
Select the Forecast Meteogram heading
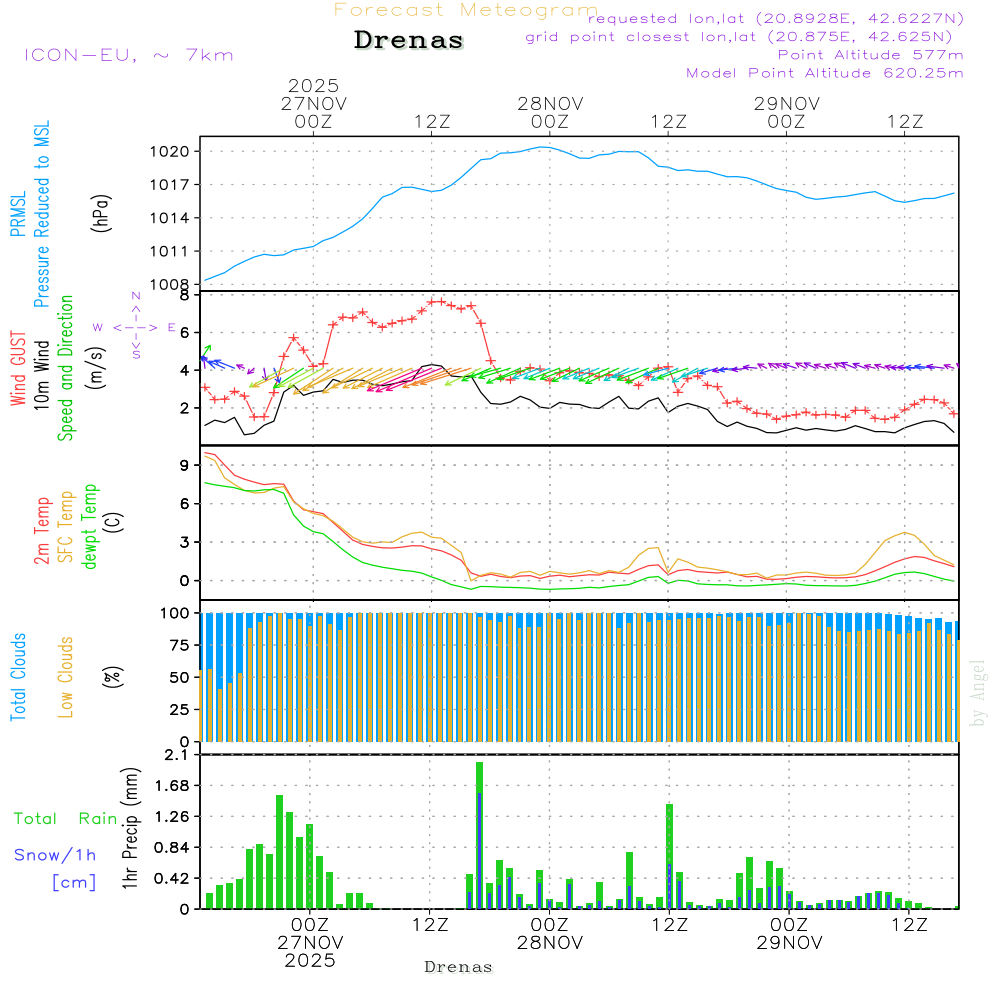(x=466, y=10)
